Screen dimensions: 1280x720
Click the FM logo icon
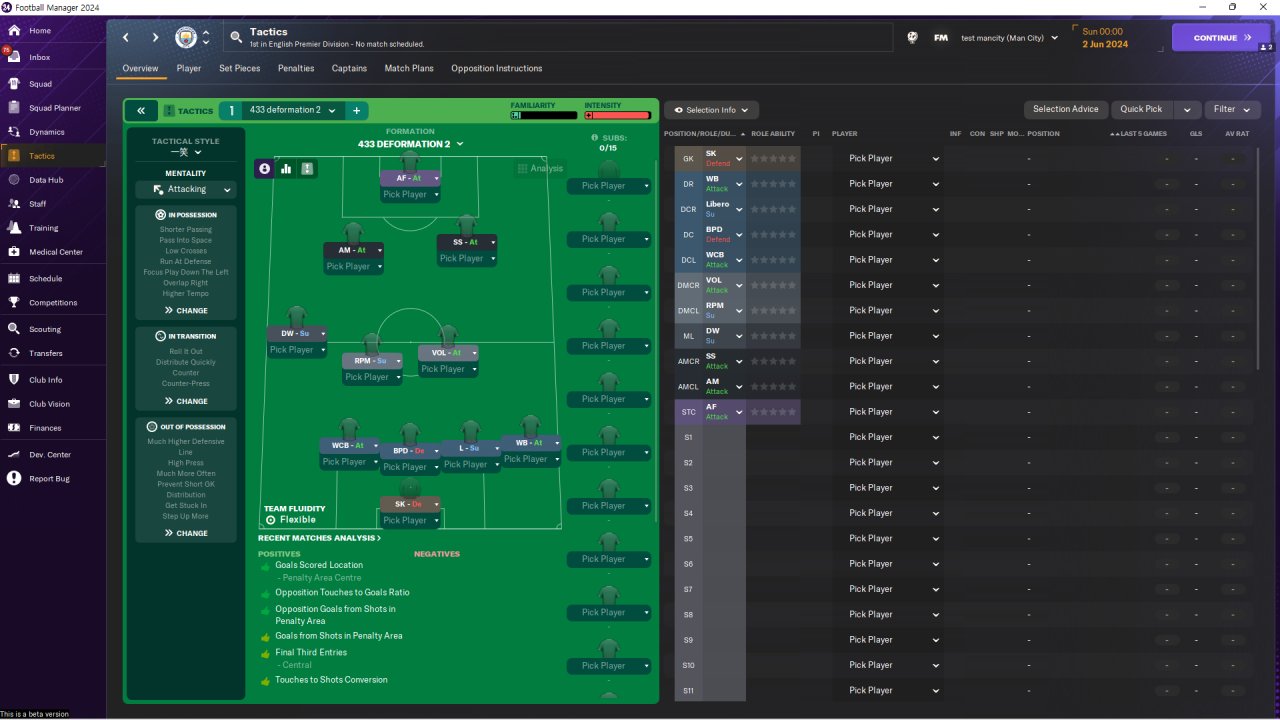pyautogui.click(x=941, y=38)
